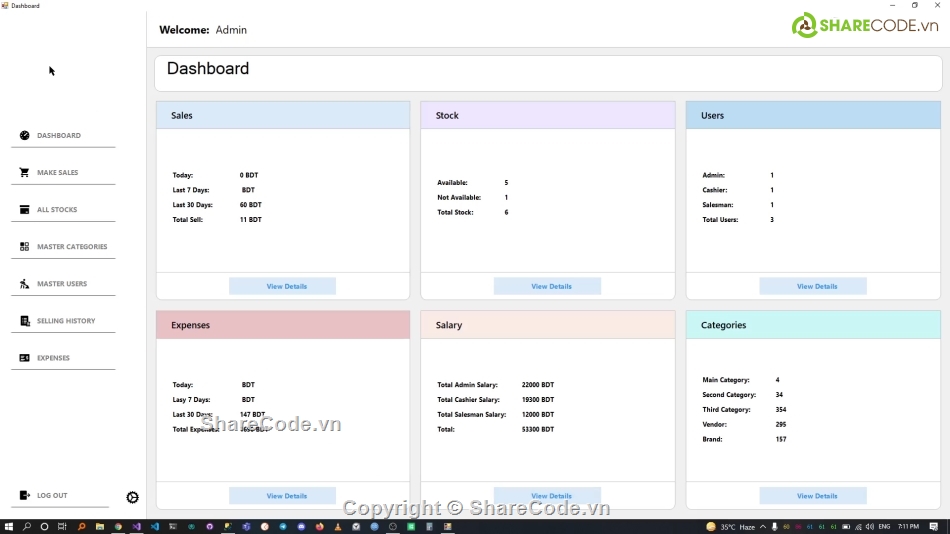This screenshot has height=534, width=950.
Task: Log out using LOG OUT label
Action: (52, 495)
